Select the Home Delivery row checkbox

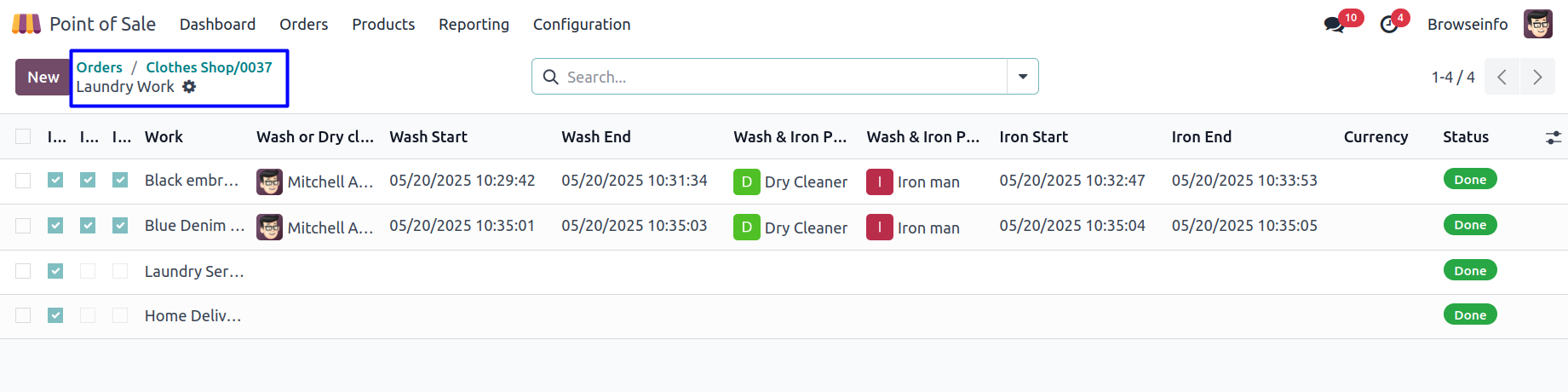click(x=23, y=315)
